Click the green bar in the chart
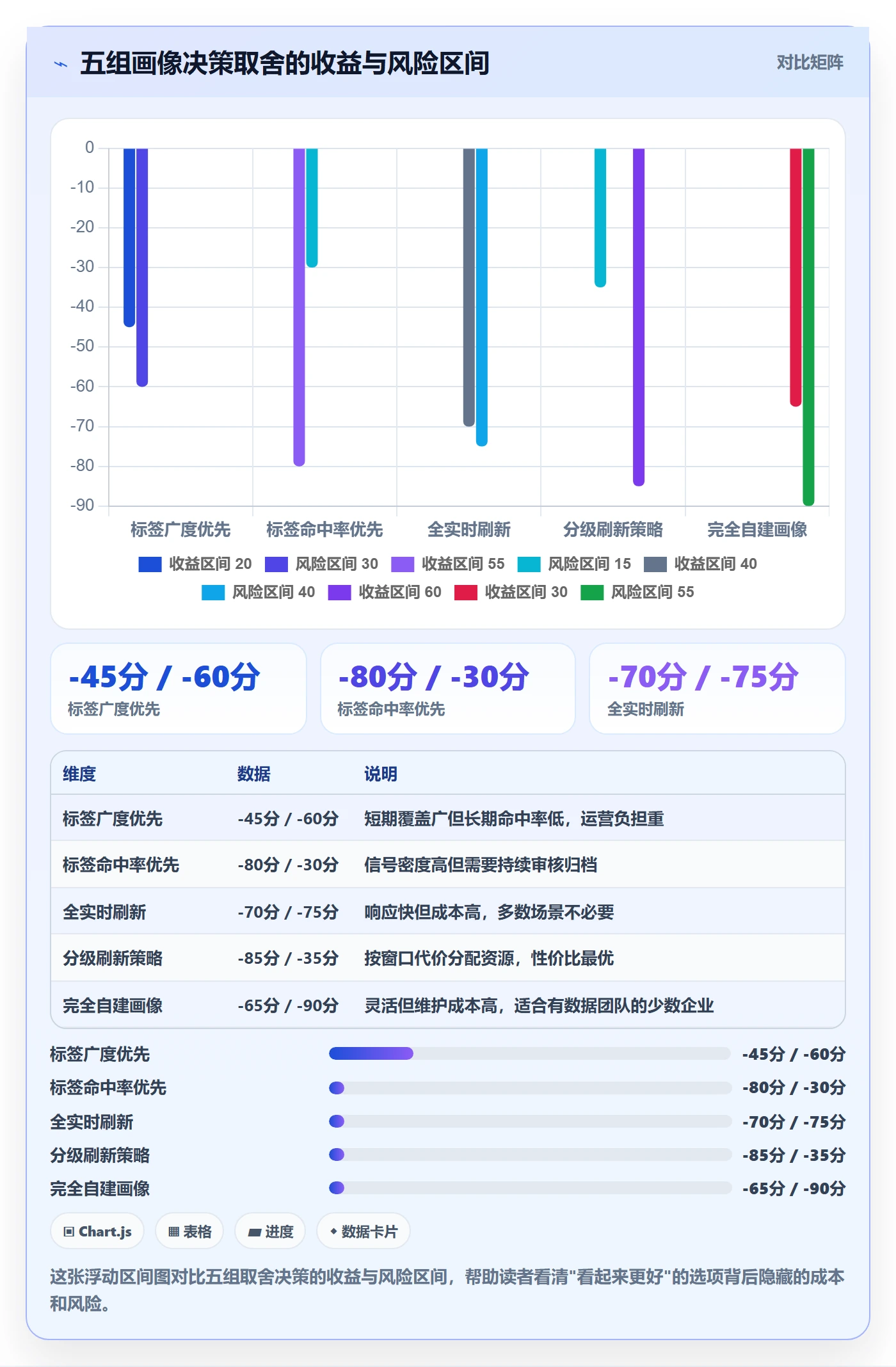This screenshot has height=1367, width=896. 808,326
